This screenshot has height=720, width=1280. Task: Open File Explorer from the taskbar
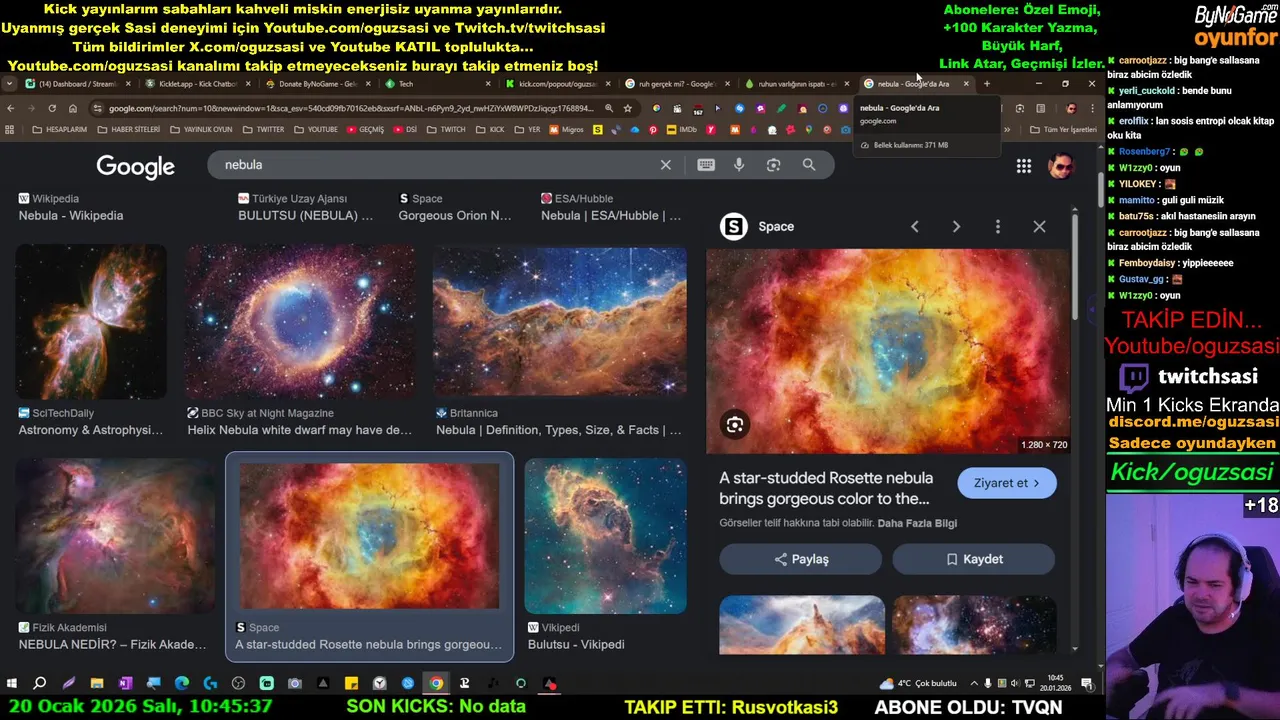tap(97, 684)
